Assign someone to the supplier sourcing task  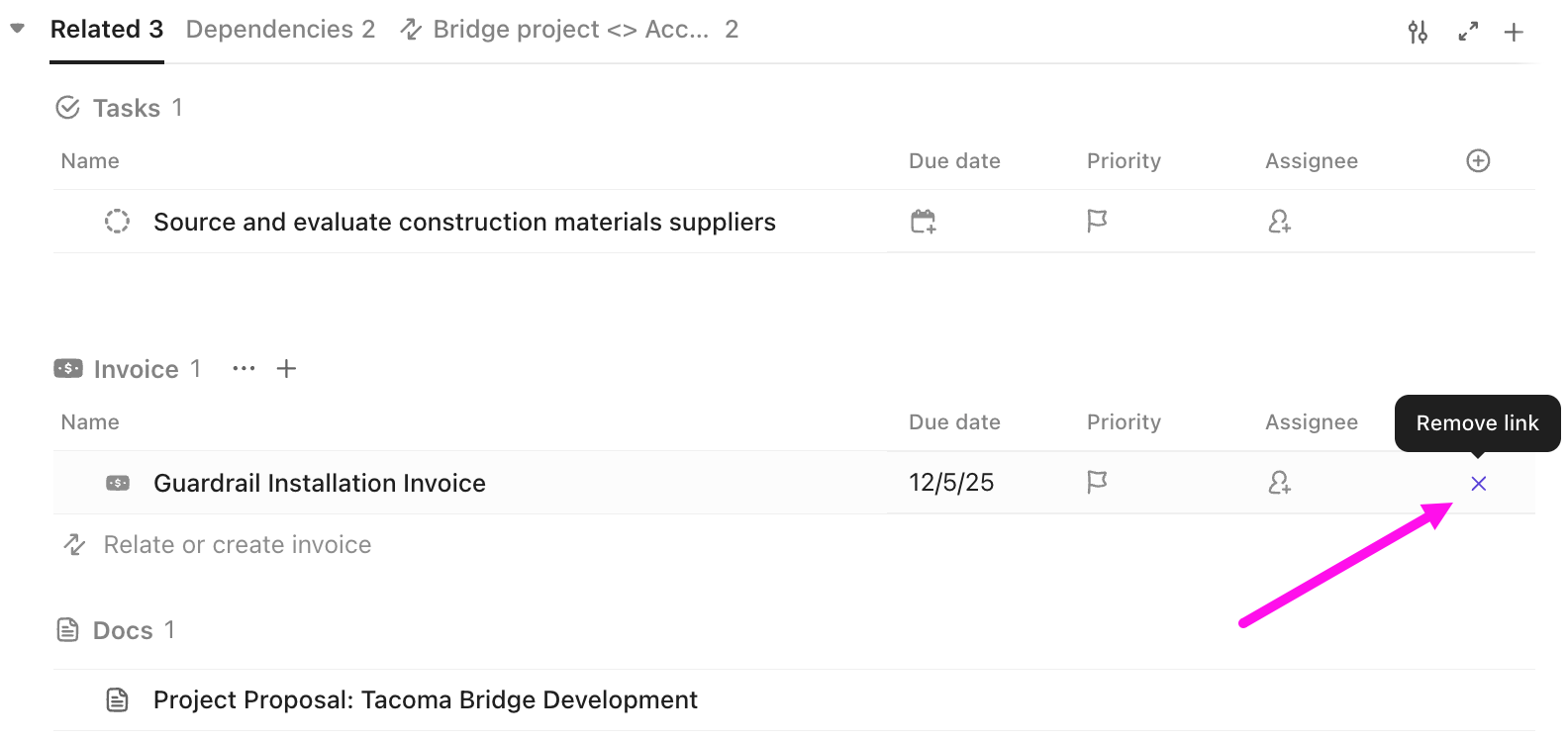point(1278,221)
